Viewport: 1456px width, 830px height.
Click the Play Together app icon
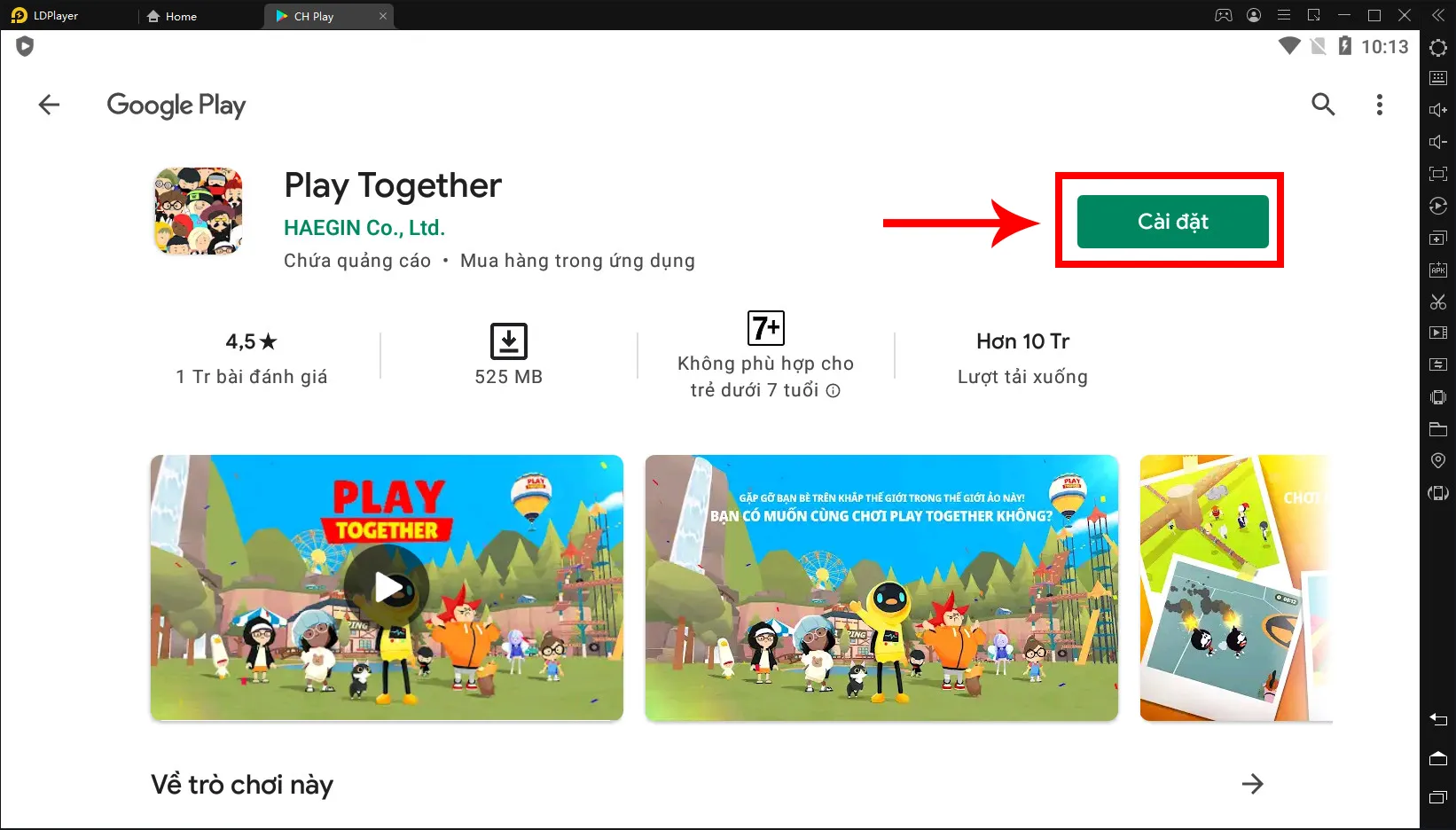(x=199, y=211)
